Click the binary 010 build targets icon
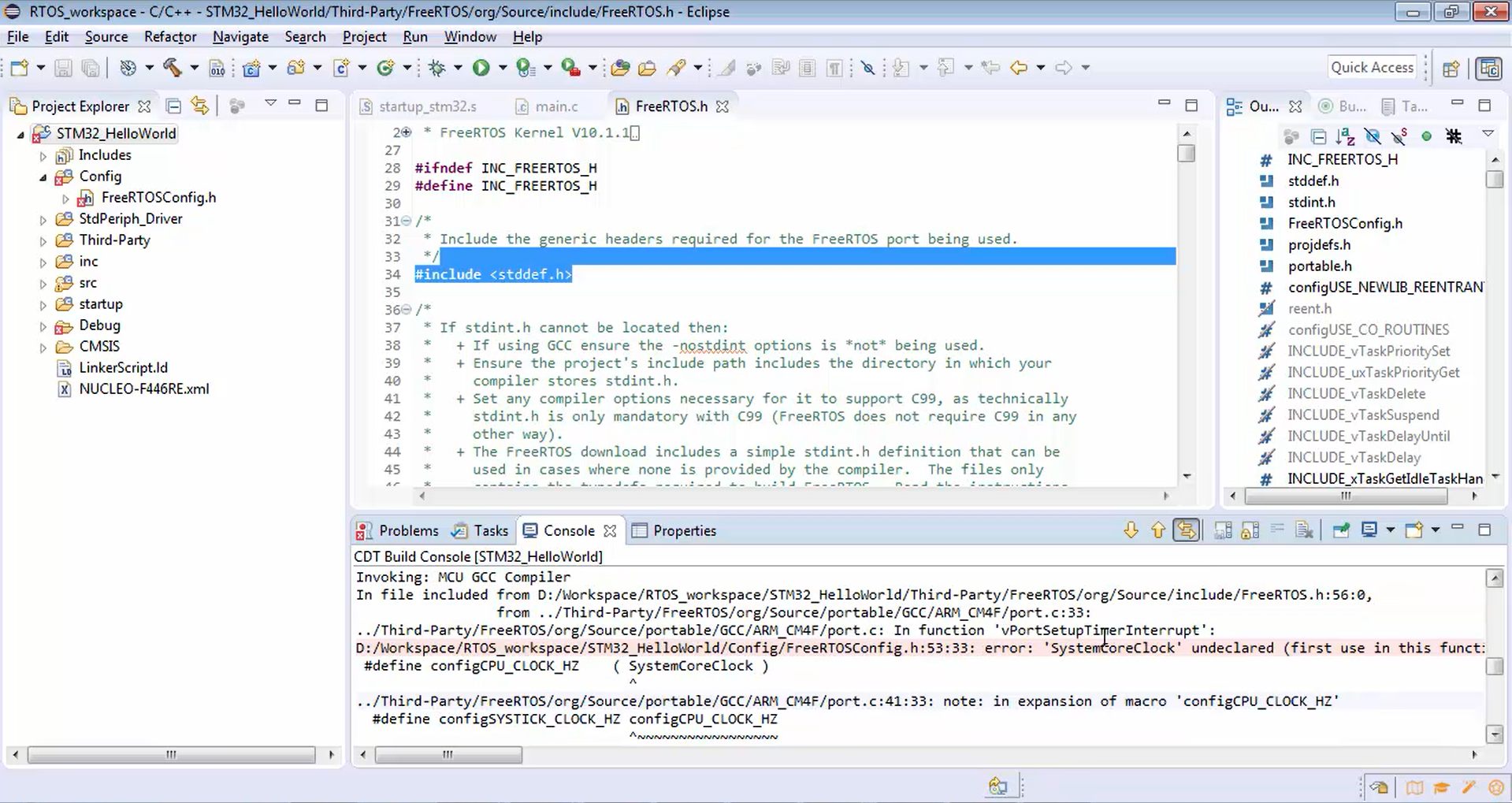The width and height of the screenshot is (1512, 803). 217,69
